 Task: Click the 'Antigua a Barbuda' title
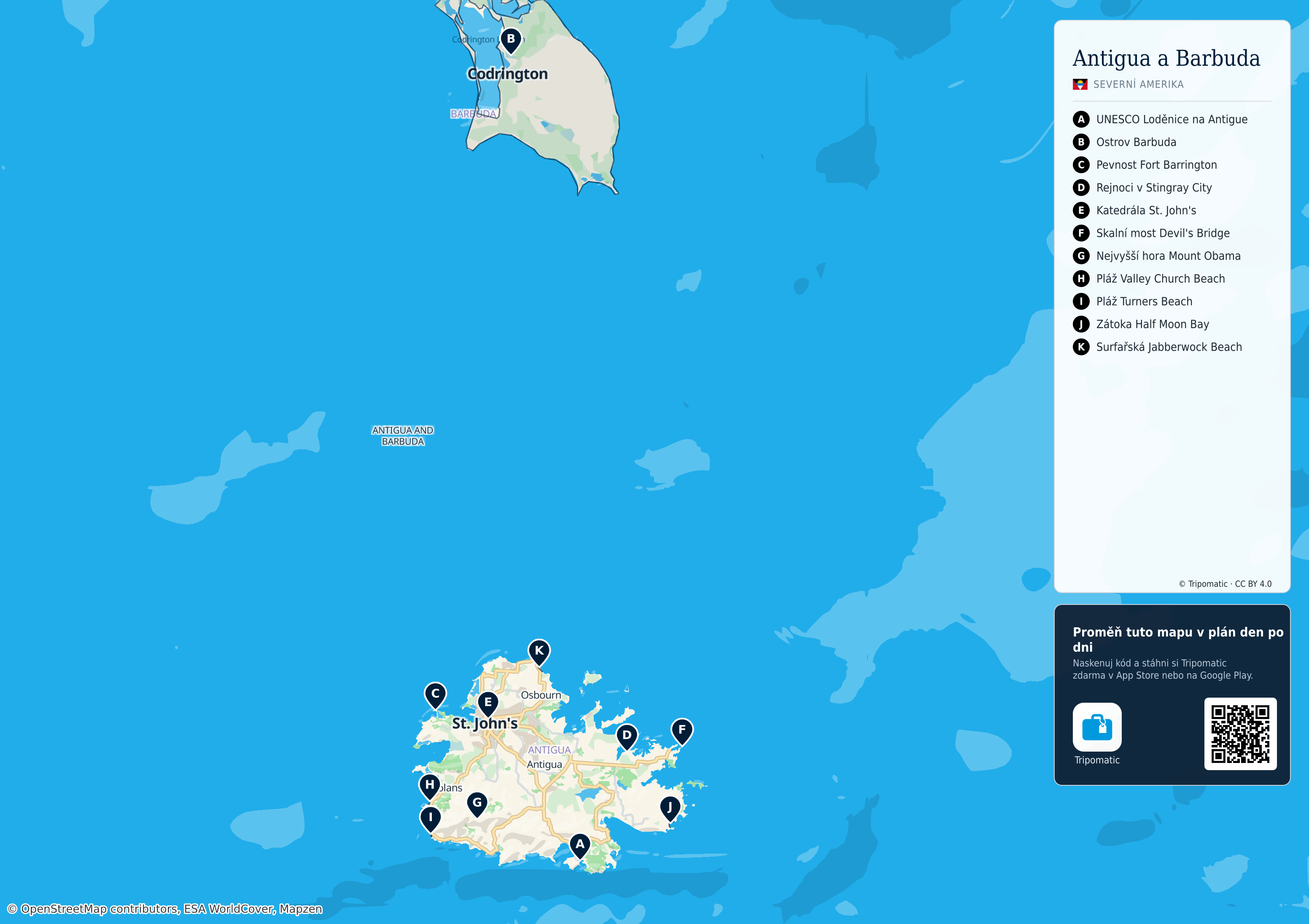[x=1166, y=58]
